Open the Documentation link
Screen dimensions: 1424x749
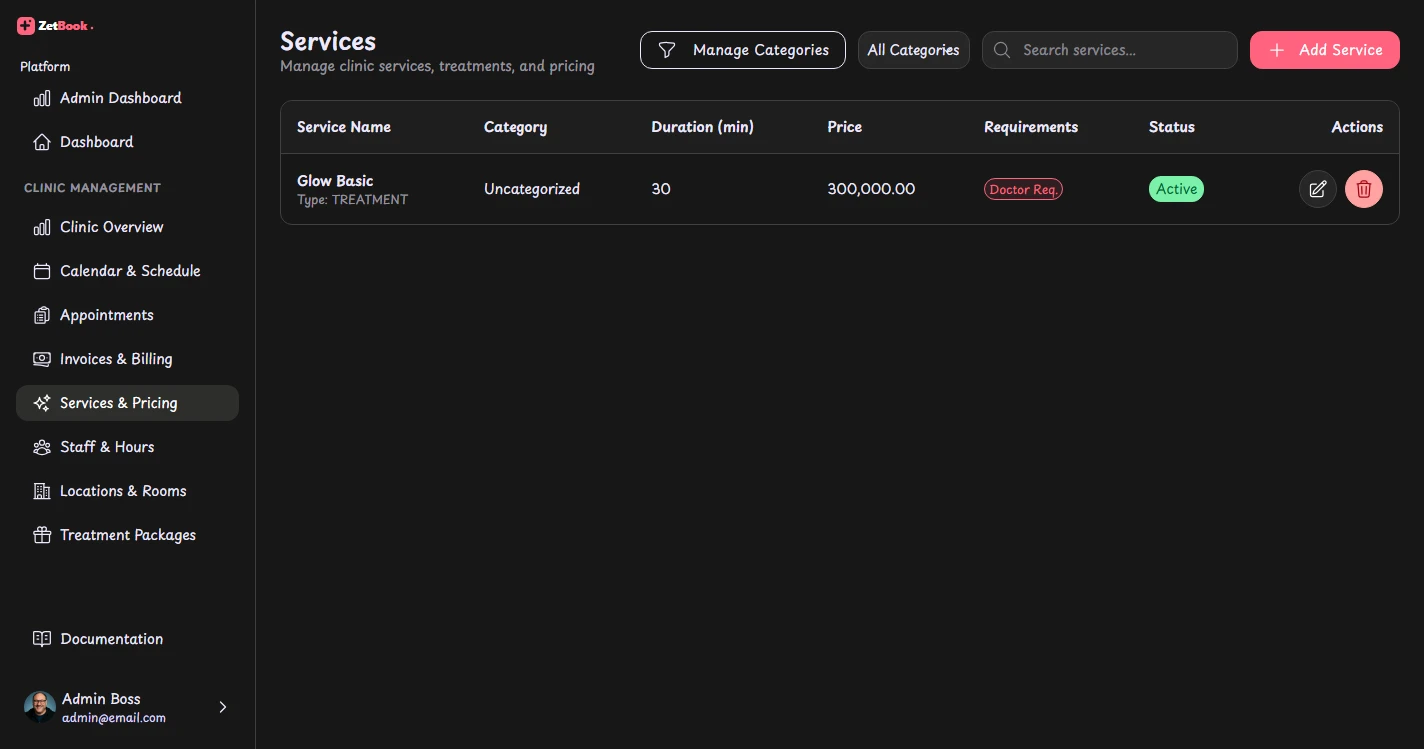click(127, 639)
